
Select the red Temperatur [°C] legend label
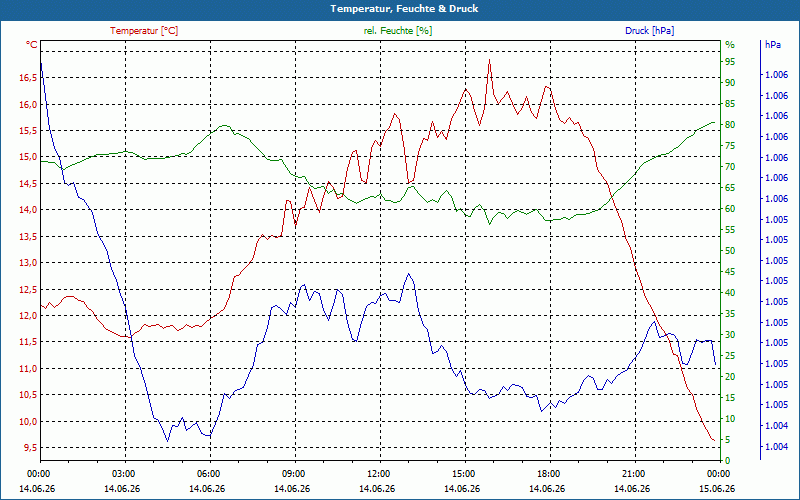coord(144,31)
